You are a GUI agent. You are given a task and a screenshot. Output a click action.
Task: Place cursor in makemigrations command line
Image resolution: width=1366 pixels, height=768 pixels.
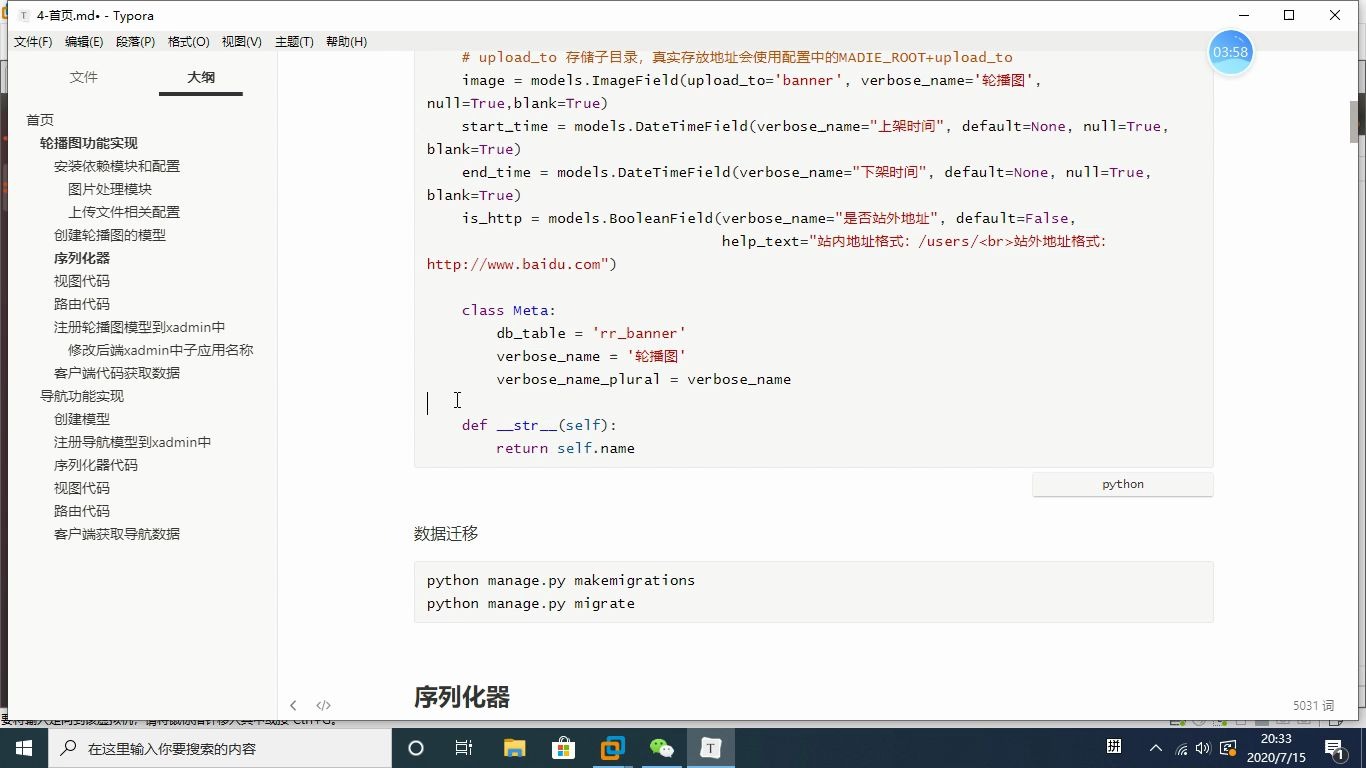coord(560,580)
